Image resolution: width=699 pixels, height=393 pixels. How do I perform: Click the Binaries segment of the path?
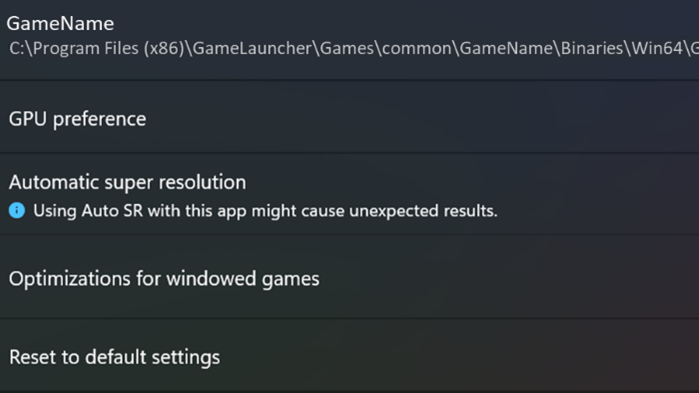[x=592, y=48]
